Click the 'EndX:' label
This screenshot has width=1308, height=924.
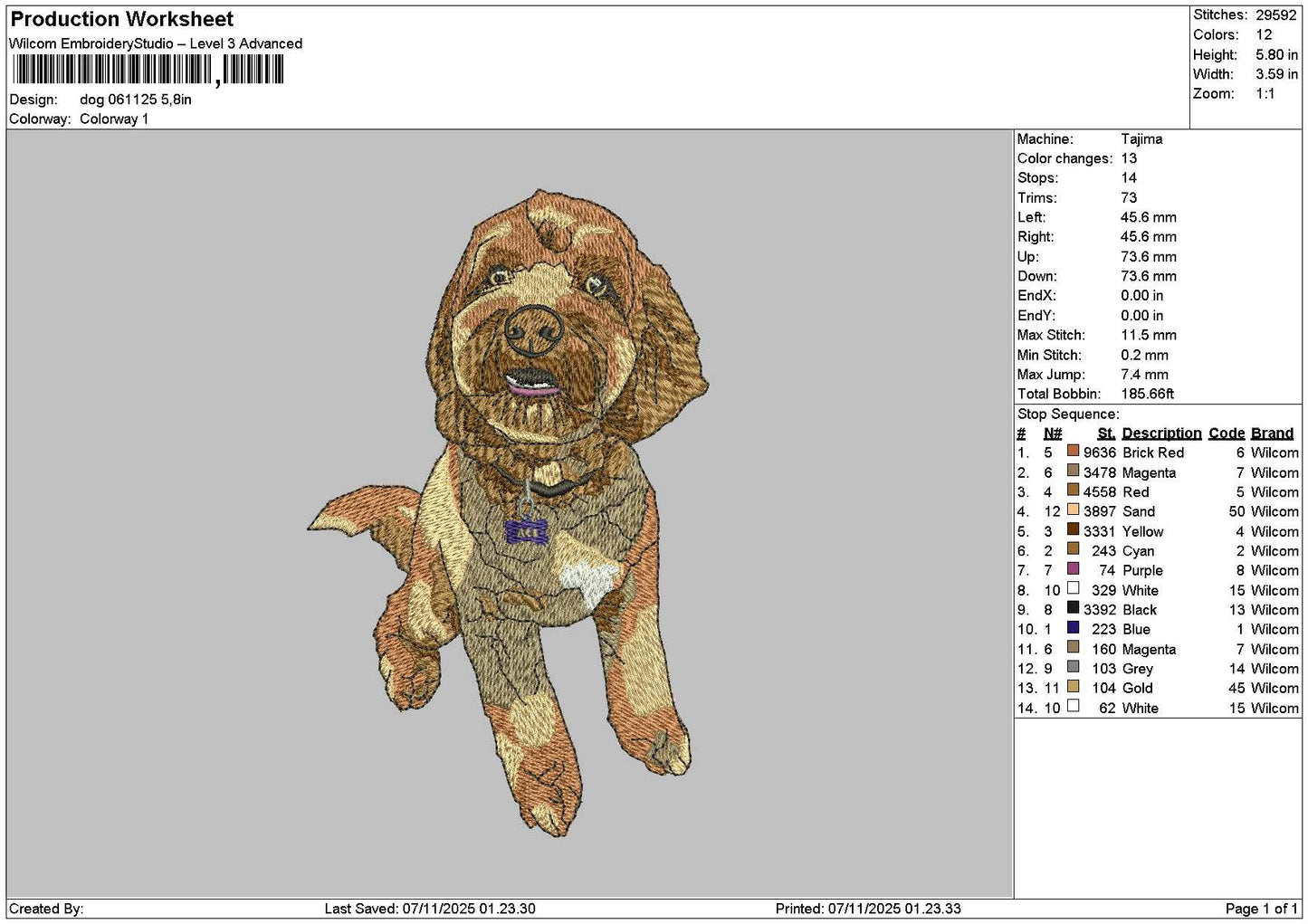coord(1036,296)
